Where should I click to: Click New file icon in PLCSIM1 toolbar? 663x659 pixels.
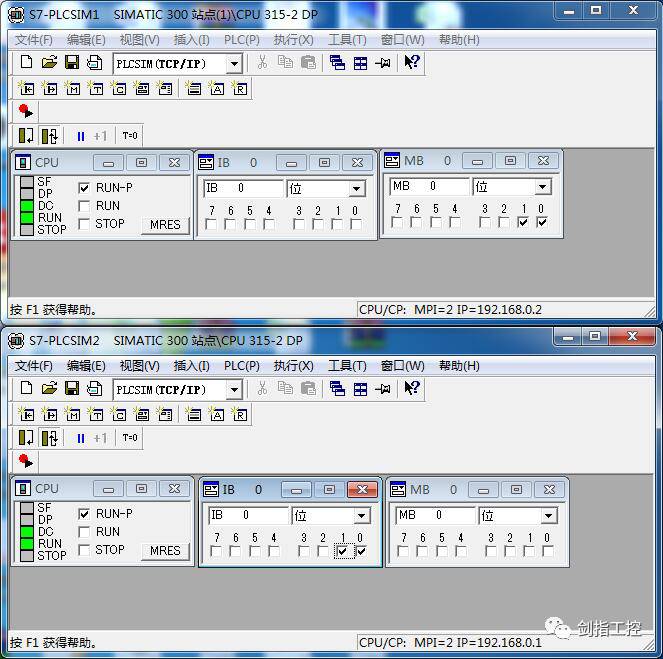[26, 63]
